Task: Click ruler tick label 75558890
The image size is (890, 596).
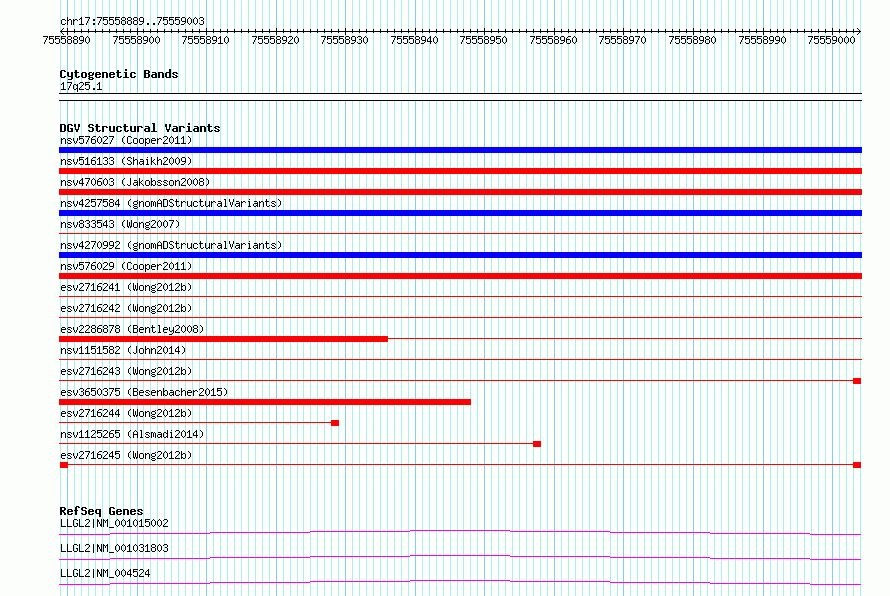Action: (x=66, y=40)
